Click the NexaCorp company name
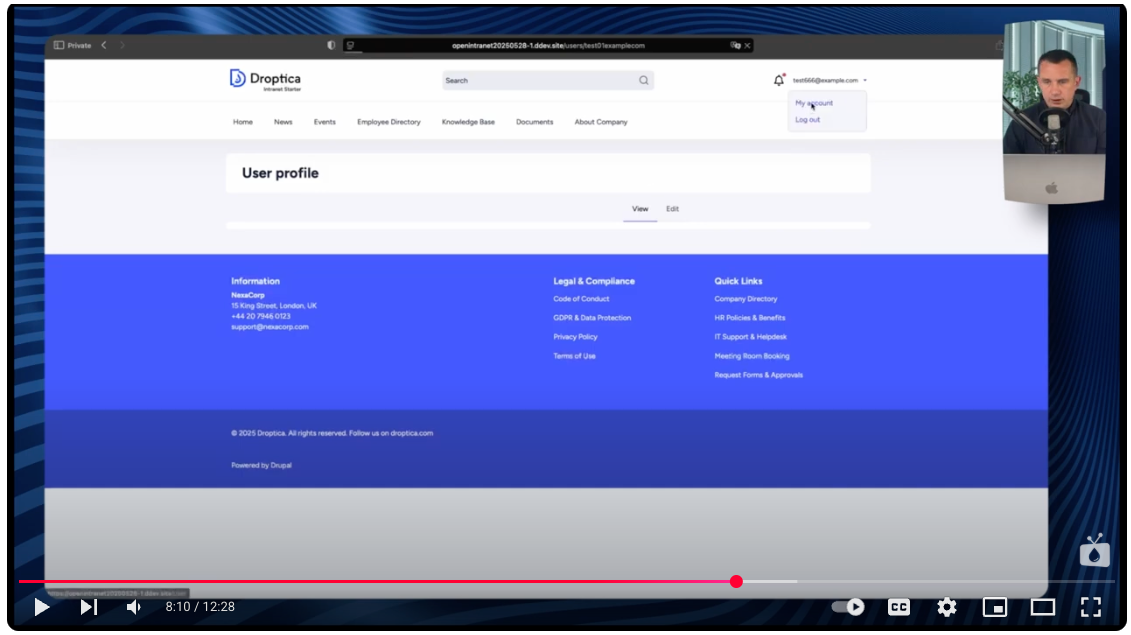The height and width of the screenshot is (635, 1131). click(247, 295)
